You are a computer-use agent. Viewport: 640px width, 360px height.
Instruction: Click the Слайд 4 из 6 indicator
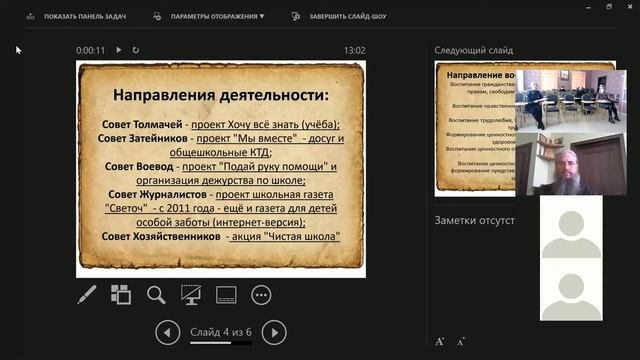tap(221, 332)
